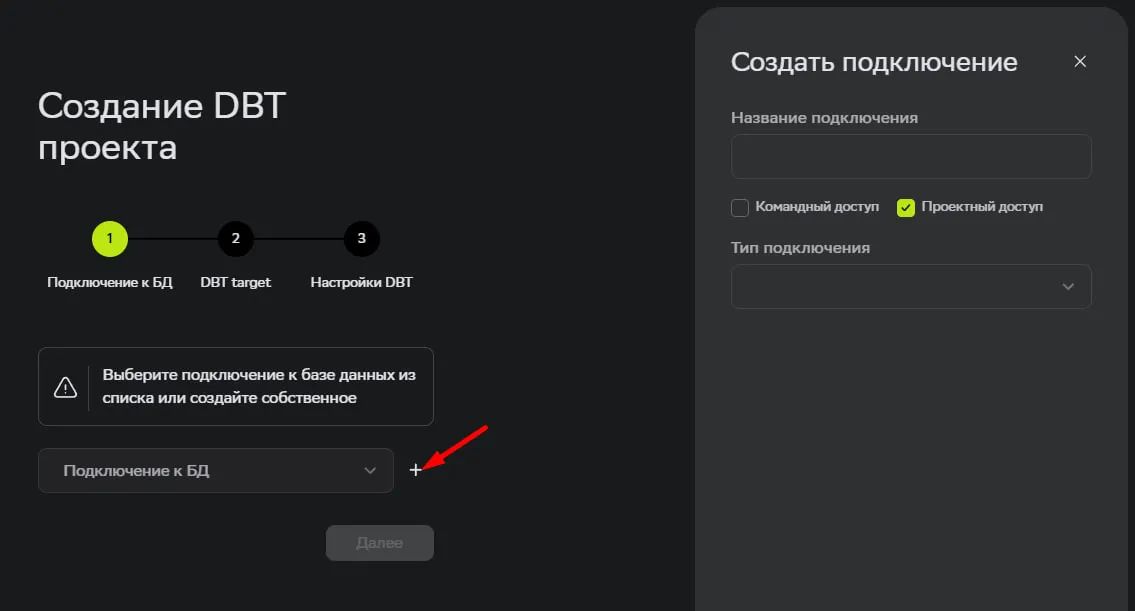Click the Подключение к БД step label

click(x=110, y=283)
